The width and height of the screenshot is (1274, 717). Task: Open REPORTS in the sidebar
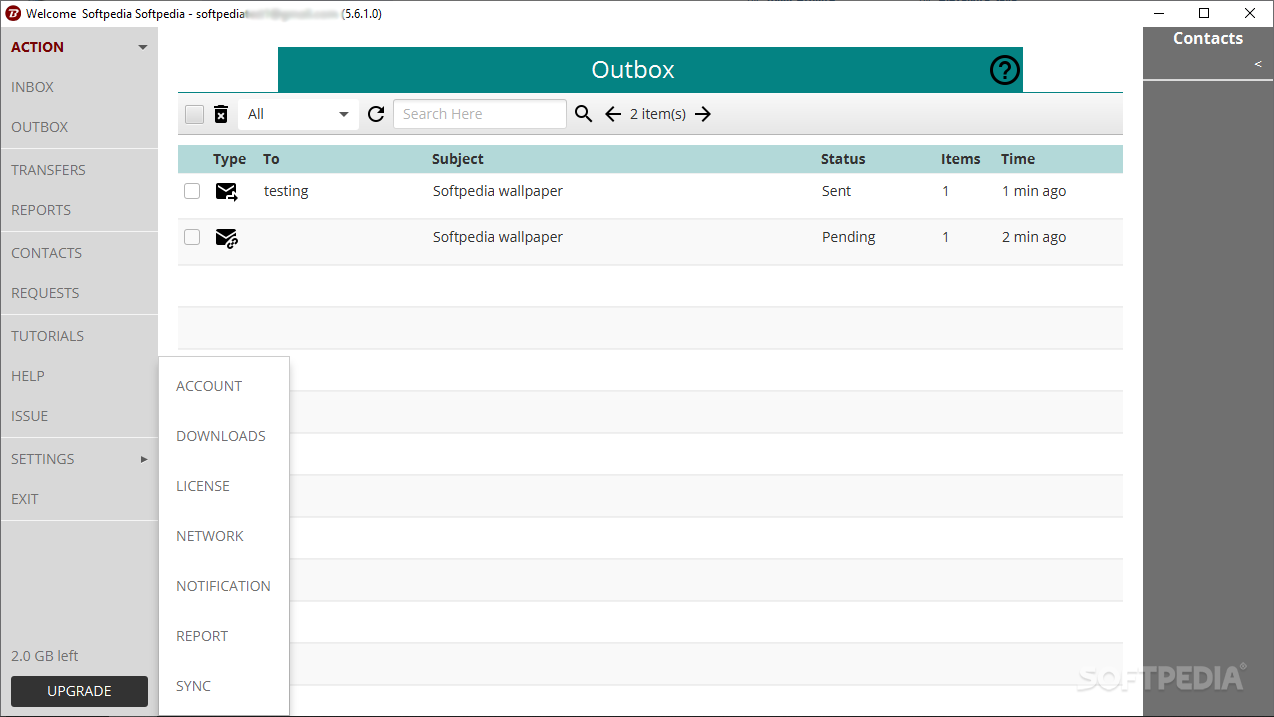[41, 210]
